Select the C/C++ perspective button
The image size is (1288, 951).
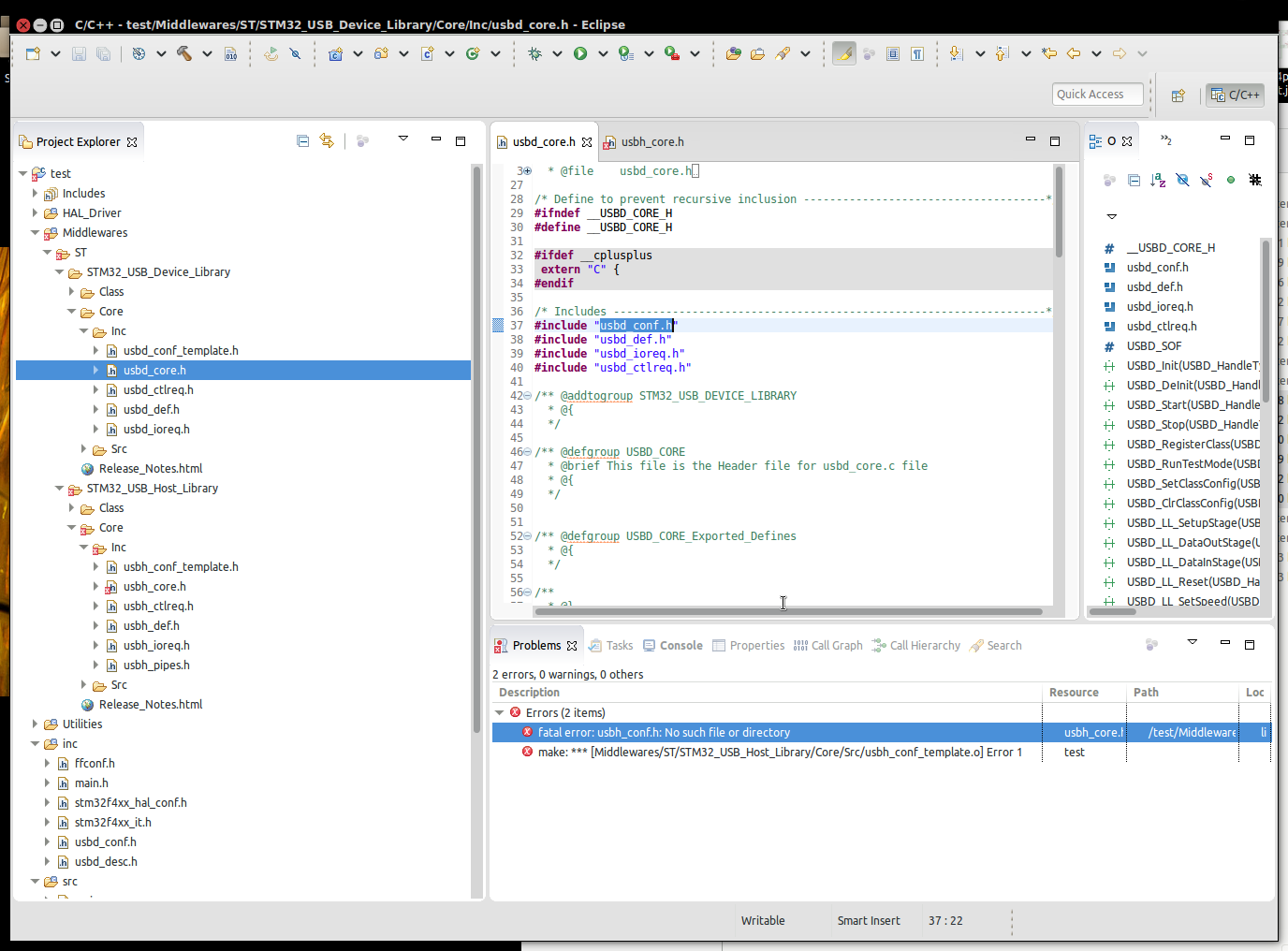(x=1236, y=95)
